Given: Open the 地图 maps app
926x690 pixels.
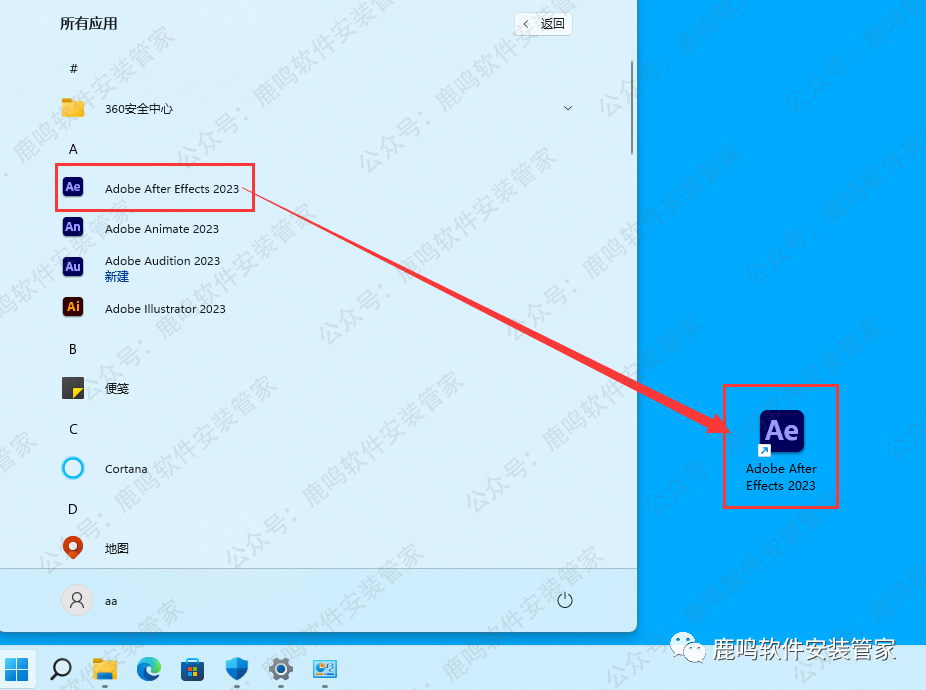Looking at the screenshot, I should (116, 548).
